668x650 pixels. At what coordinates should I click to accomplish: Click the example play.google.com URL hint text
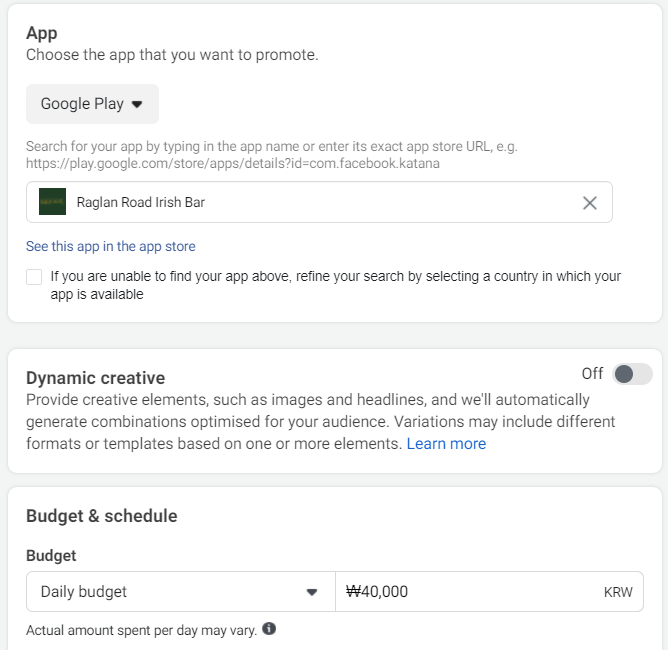click(233, 164)
